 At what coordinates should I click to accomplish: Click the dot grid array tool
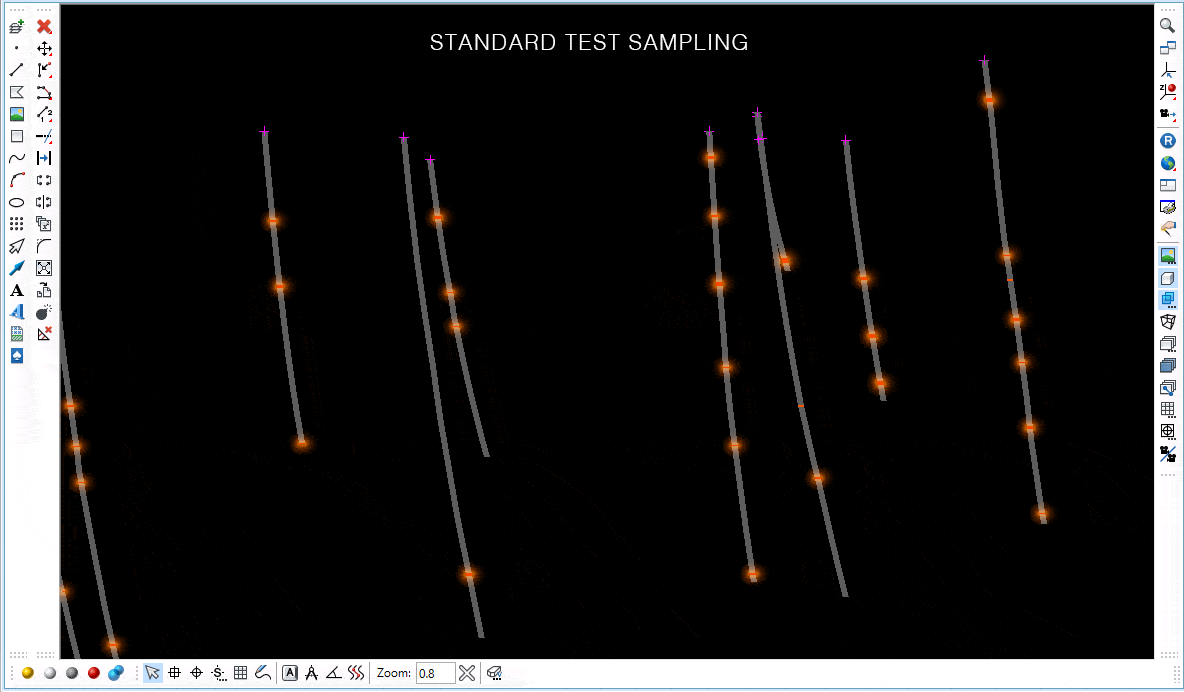(x=17, y=224)
